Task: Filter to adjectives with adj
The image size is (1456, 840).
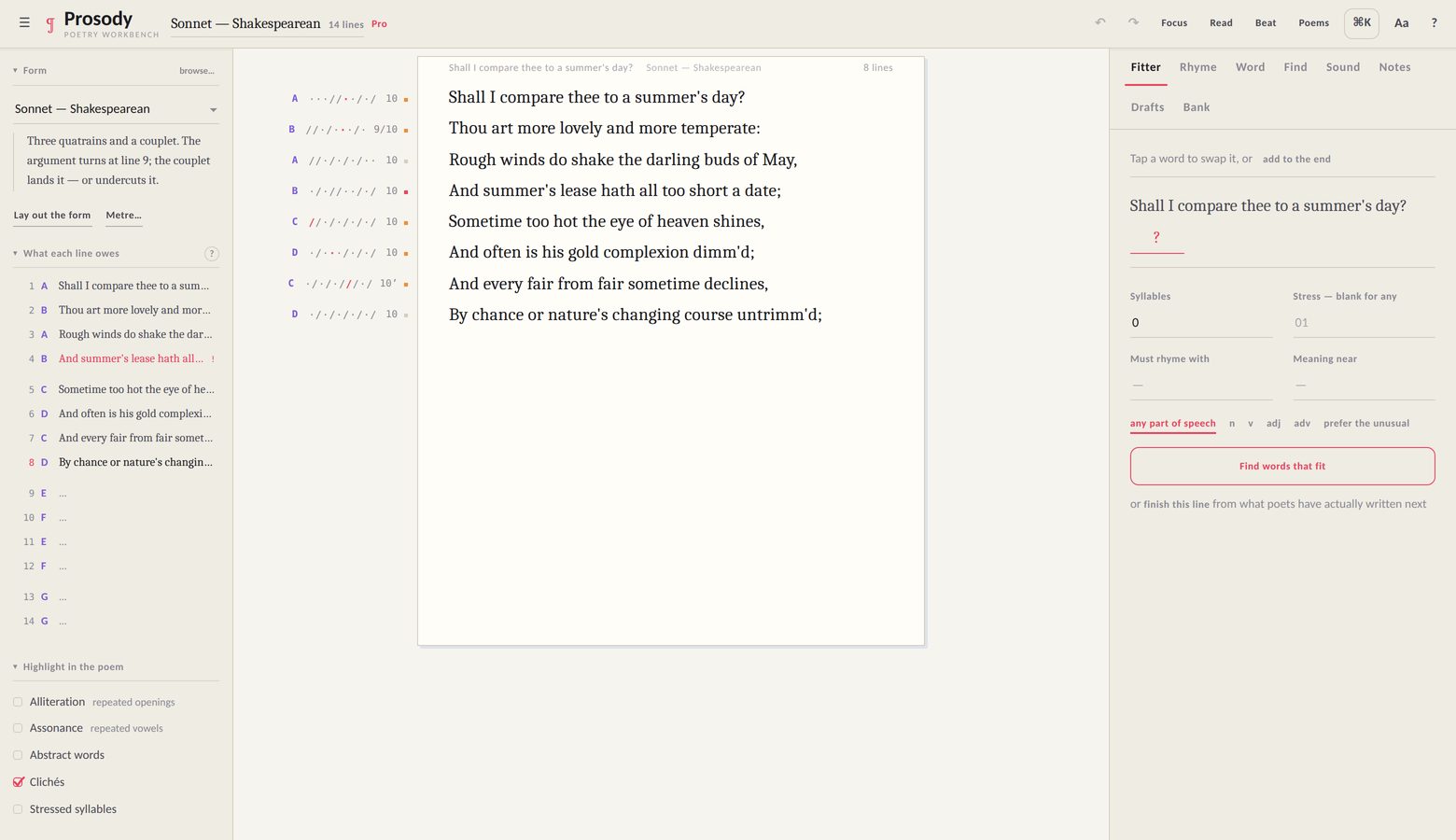Action: 1273,424
